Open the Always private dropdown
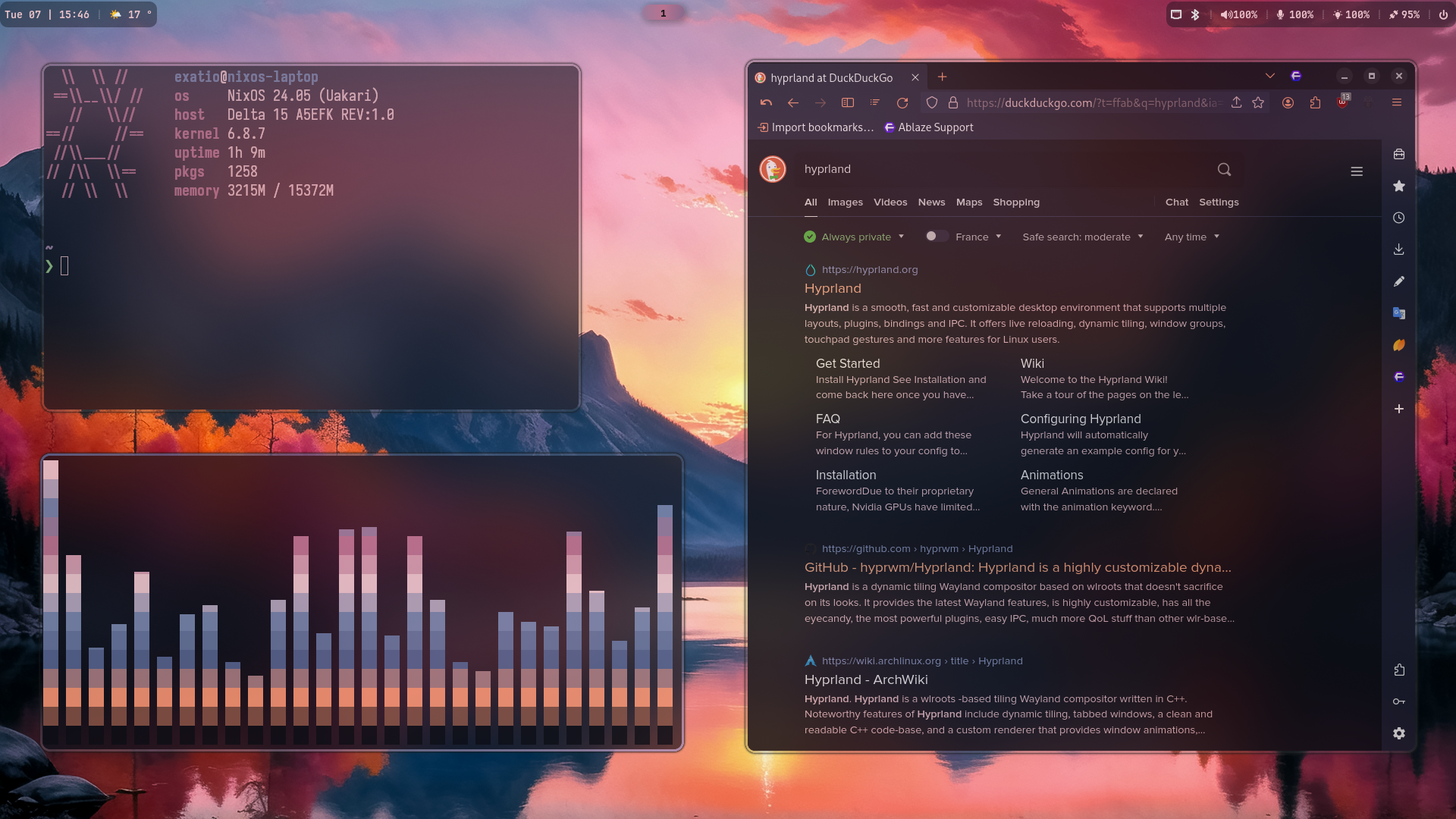This screenshot has width=1456, height=819. [855, 237]
